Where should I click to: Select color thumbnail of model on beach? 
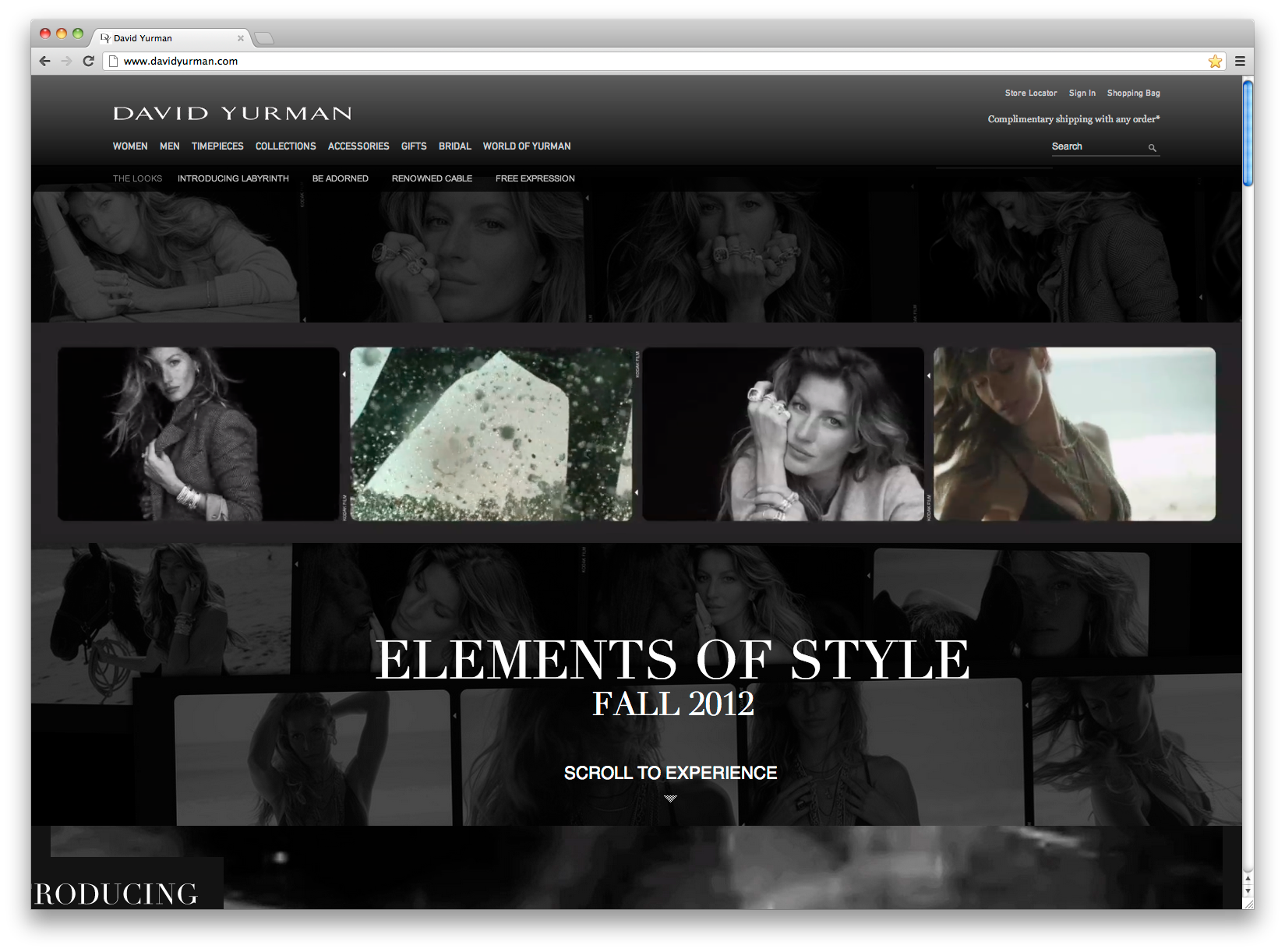click(x=1075, y=434)
